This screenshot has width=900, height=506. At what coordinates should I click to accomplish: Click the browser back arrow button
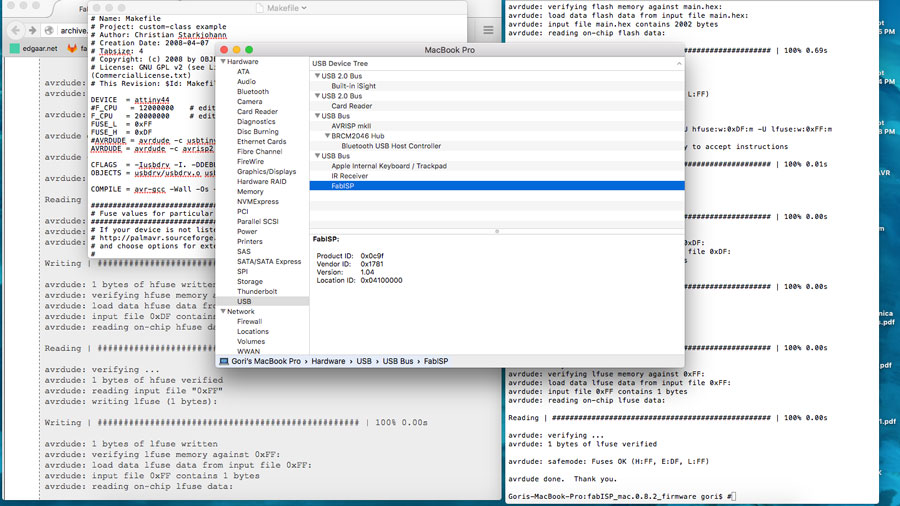click(16, 30)
